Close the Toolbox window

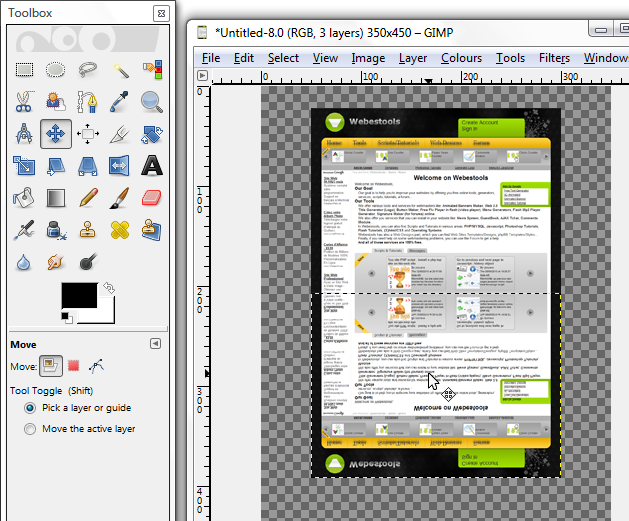pyautogui.click(x=161, y=13)
